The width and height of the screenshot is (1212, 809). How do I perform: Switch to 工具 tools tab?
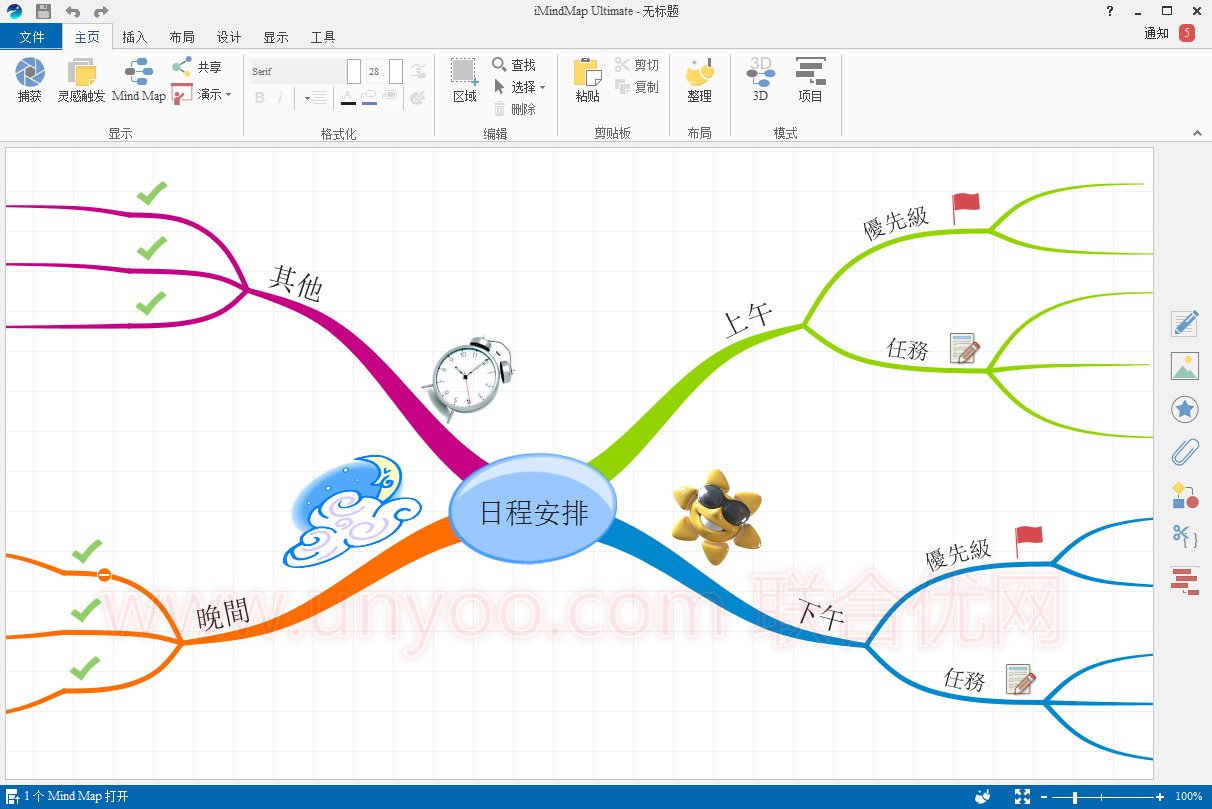(x=323, y=37)
